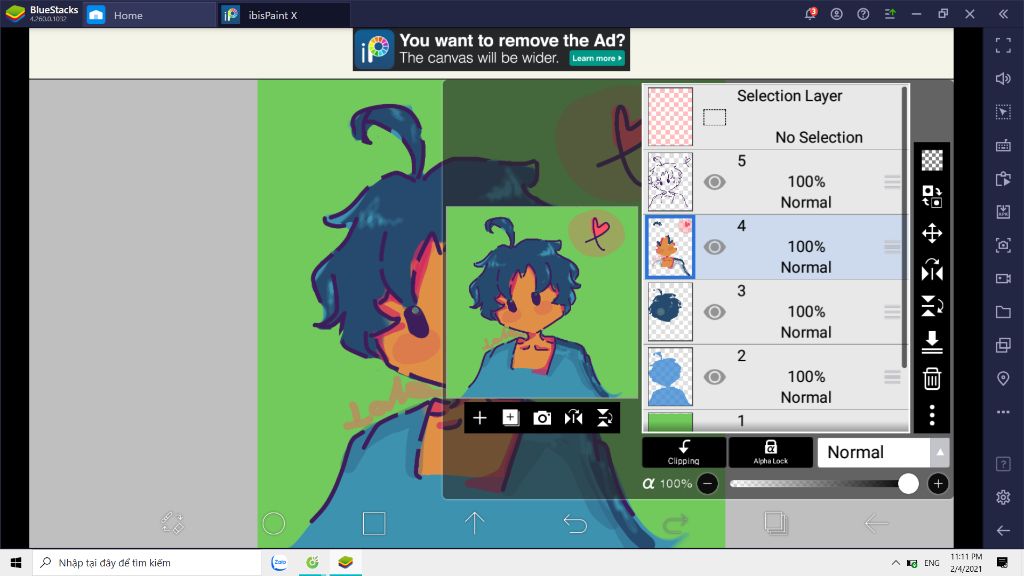Screen dimensions: 1024x576
Task: Toggle Alpha Lock for current layer
Action: point(771,452)
